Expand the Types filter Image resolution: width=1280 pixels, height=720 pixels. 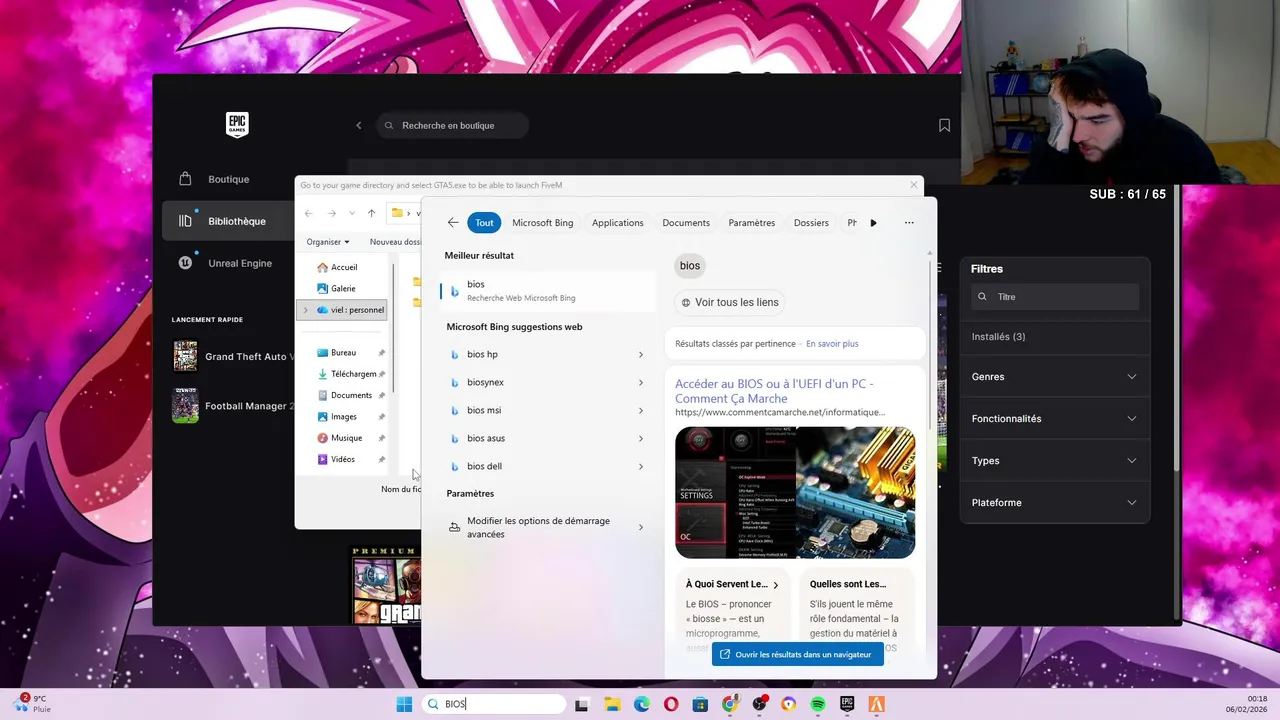(x=1054, y=461)
